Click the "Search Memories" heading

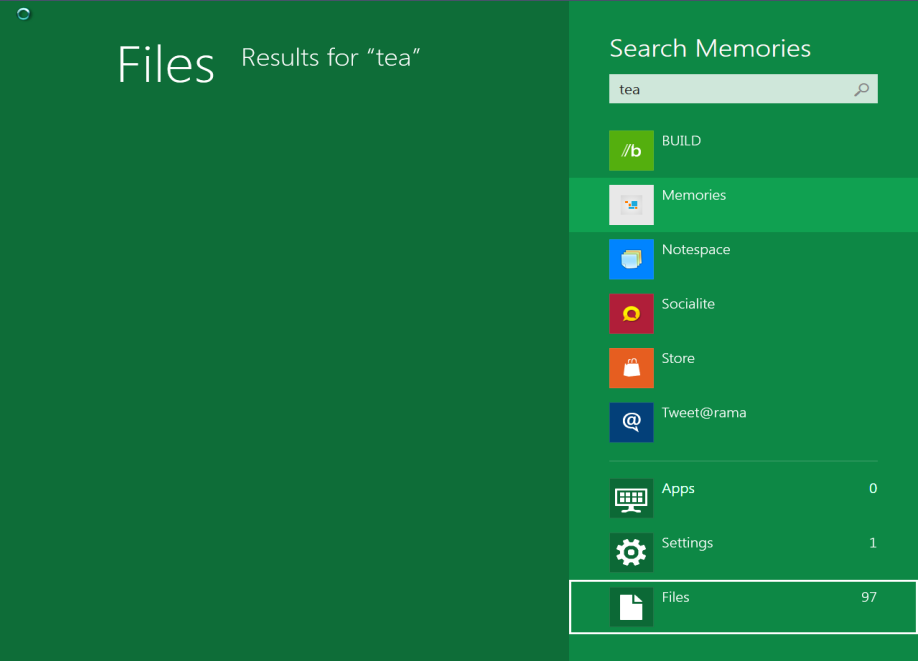click(x=710, y=48)
